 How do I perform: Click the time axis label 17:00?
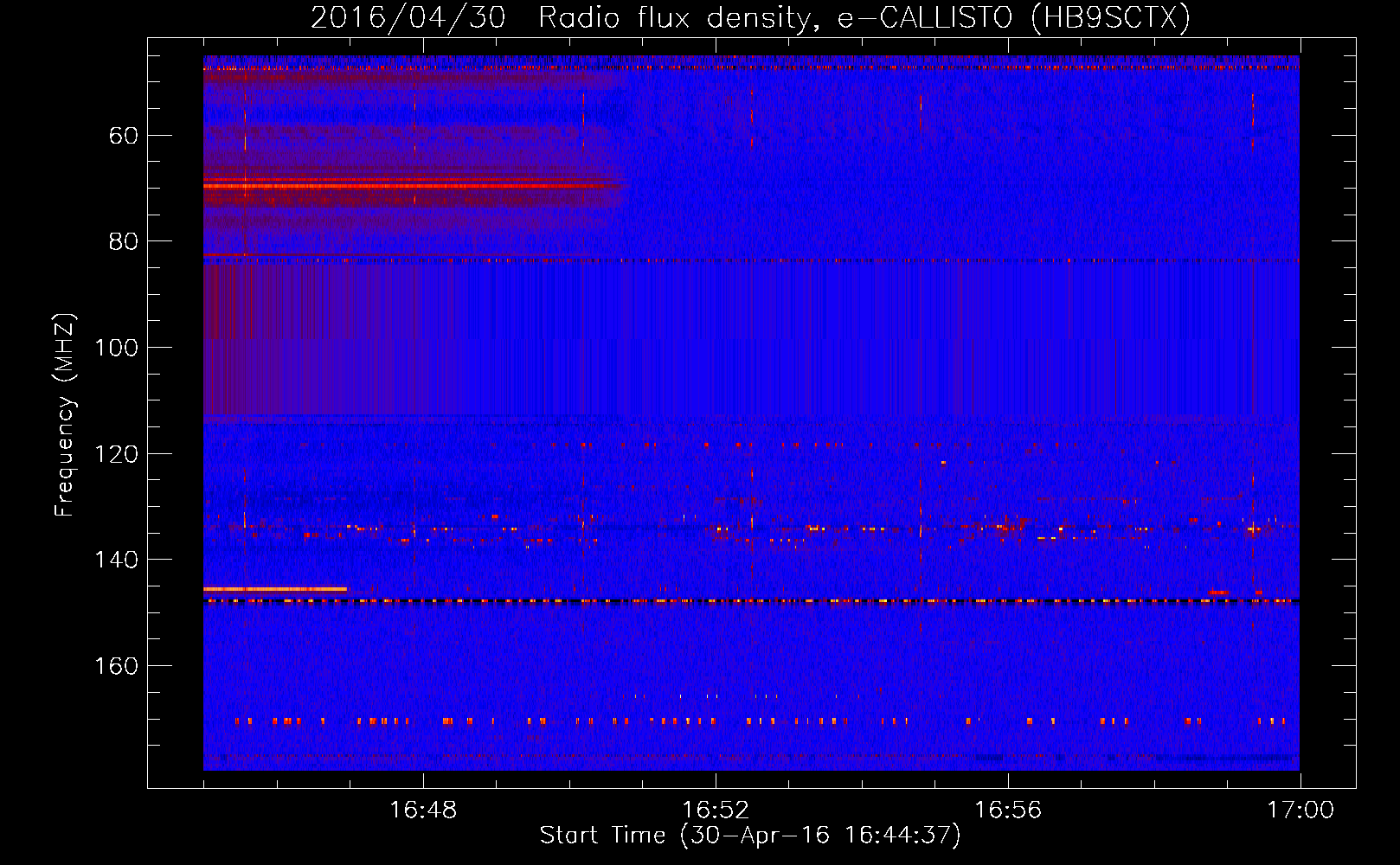(1300, 811)
